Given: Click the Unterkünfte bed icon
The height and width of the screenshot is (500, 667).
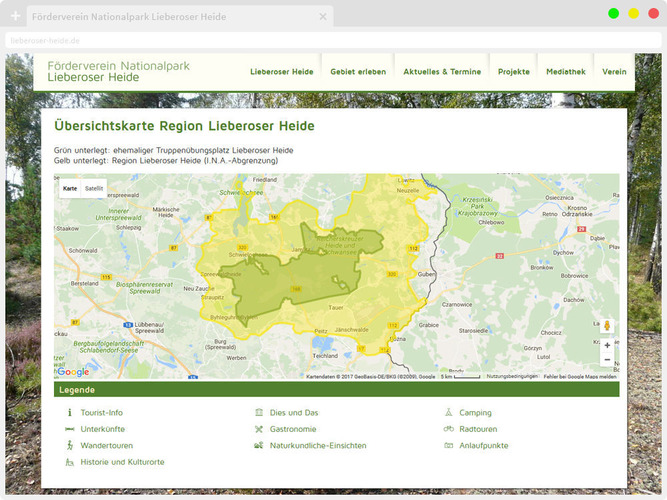Looking at the screenshot, I should coord(69,429).
